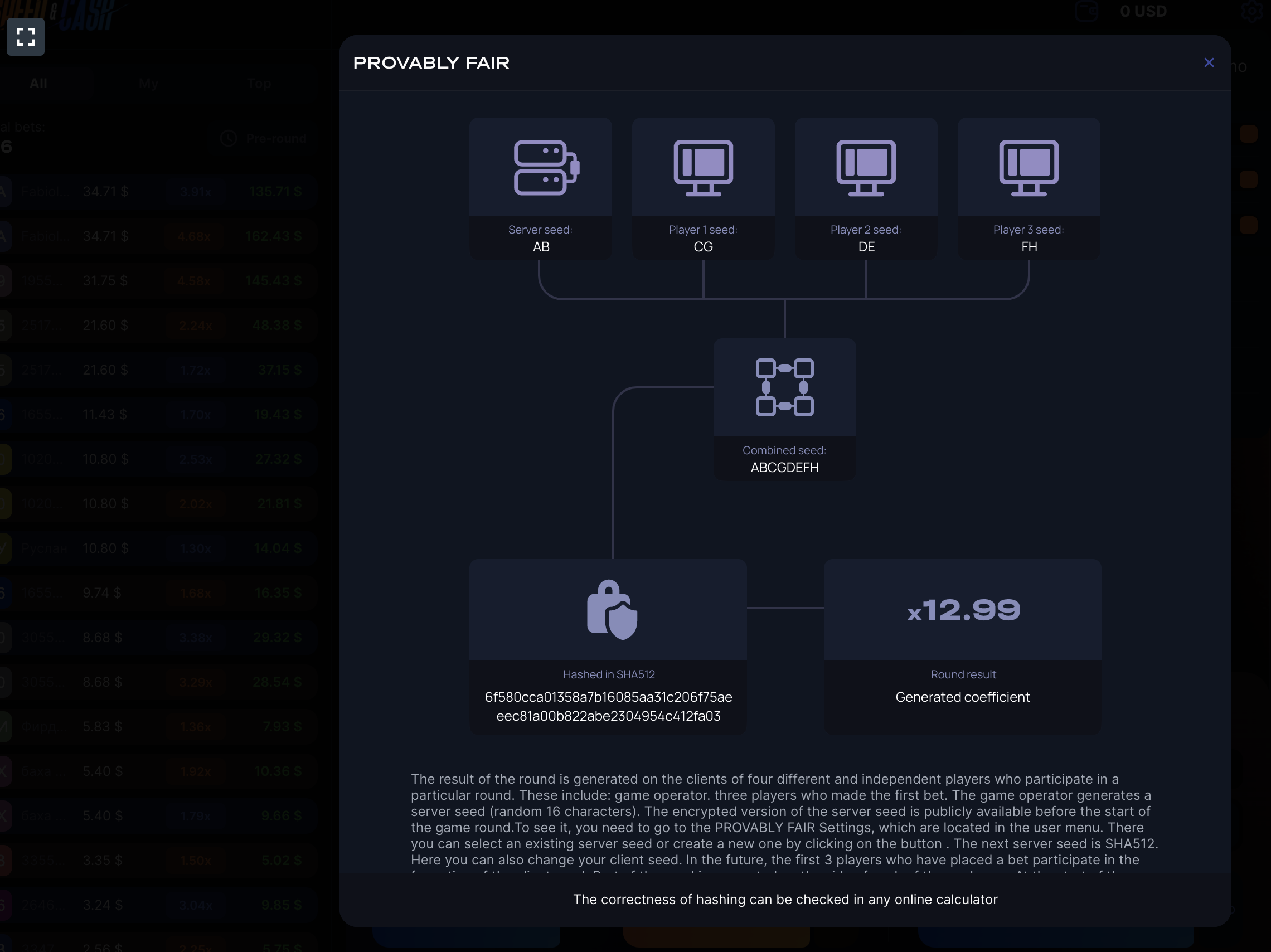Click the wallet icon beside 0 USD

coord(1086,12)
